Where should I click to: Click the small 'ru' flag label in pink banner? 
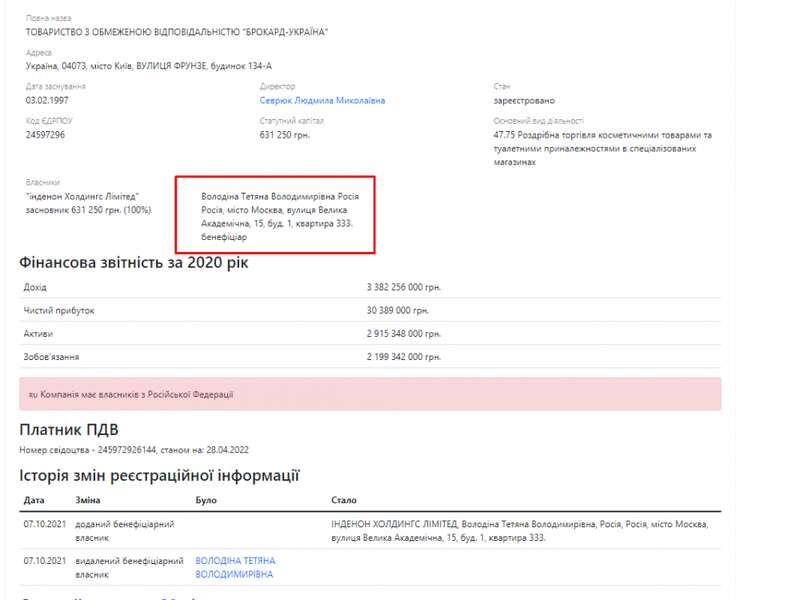(x=32, y=395)
